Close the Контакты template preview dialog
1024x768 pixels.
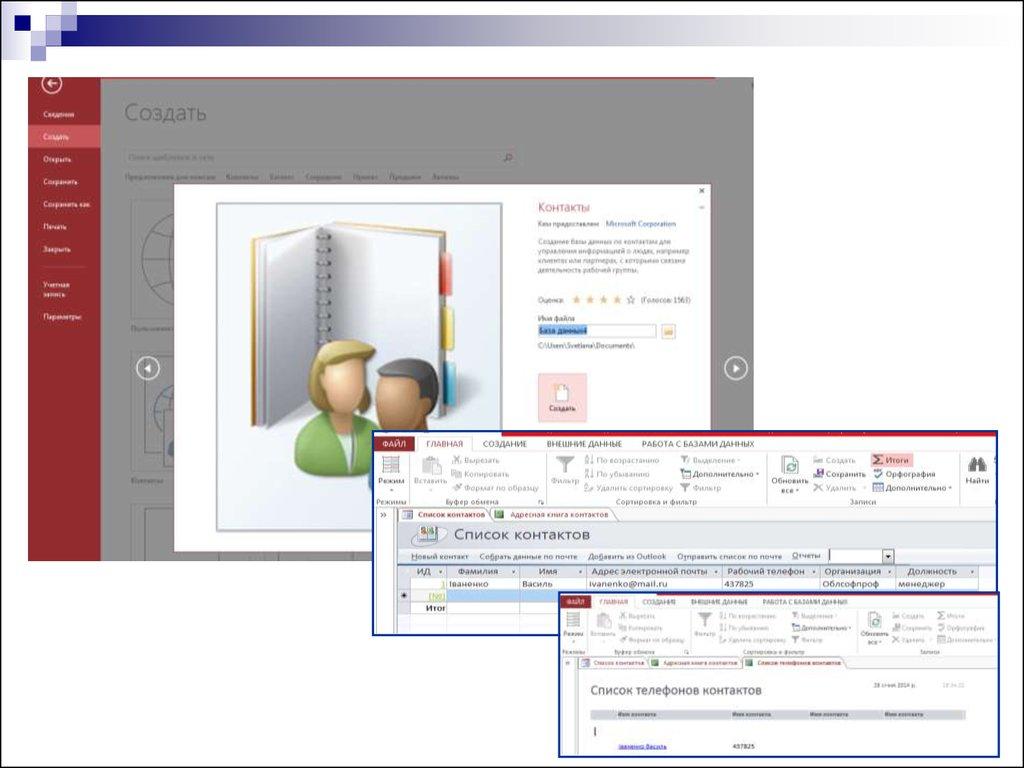pyautogui.click(x=702, y=189)
